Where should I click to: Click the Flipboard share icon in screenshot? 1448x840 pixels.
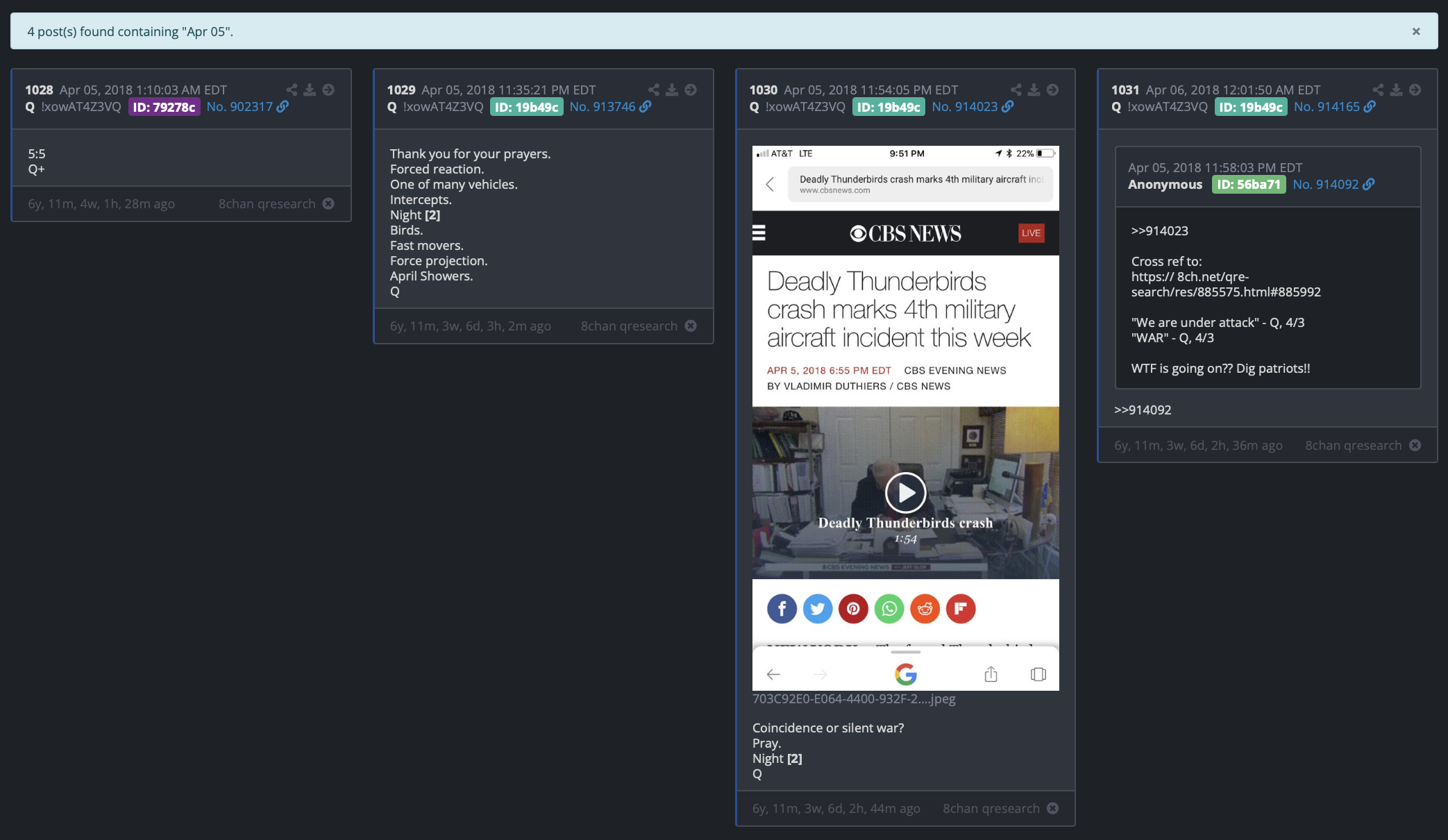point(961,609)
